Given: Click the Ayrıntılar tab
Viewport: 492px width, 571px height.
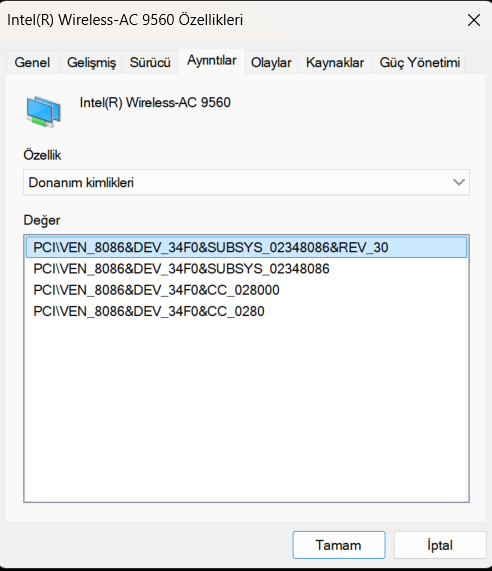Looking at the screenshot, I should pos(212,61).
